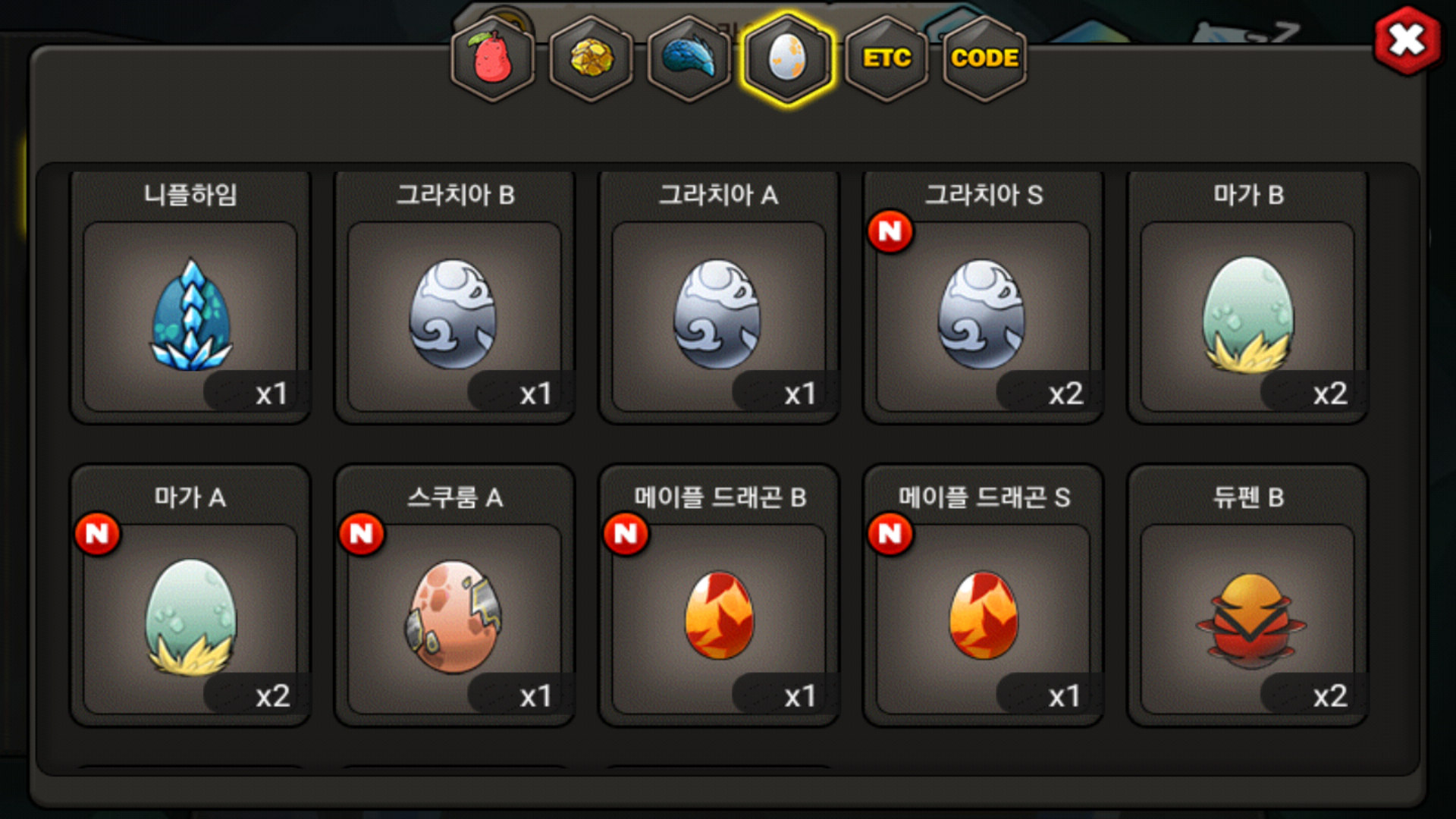Click the x2 count on 듀펜 B
The width and height of the screenshot is (1456, 819).
coord(1329,695)
